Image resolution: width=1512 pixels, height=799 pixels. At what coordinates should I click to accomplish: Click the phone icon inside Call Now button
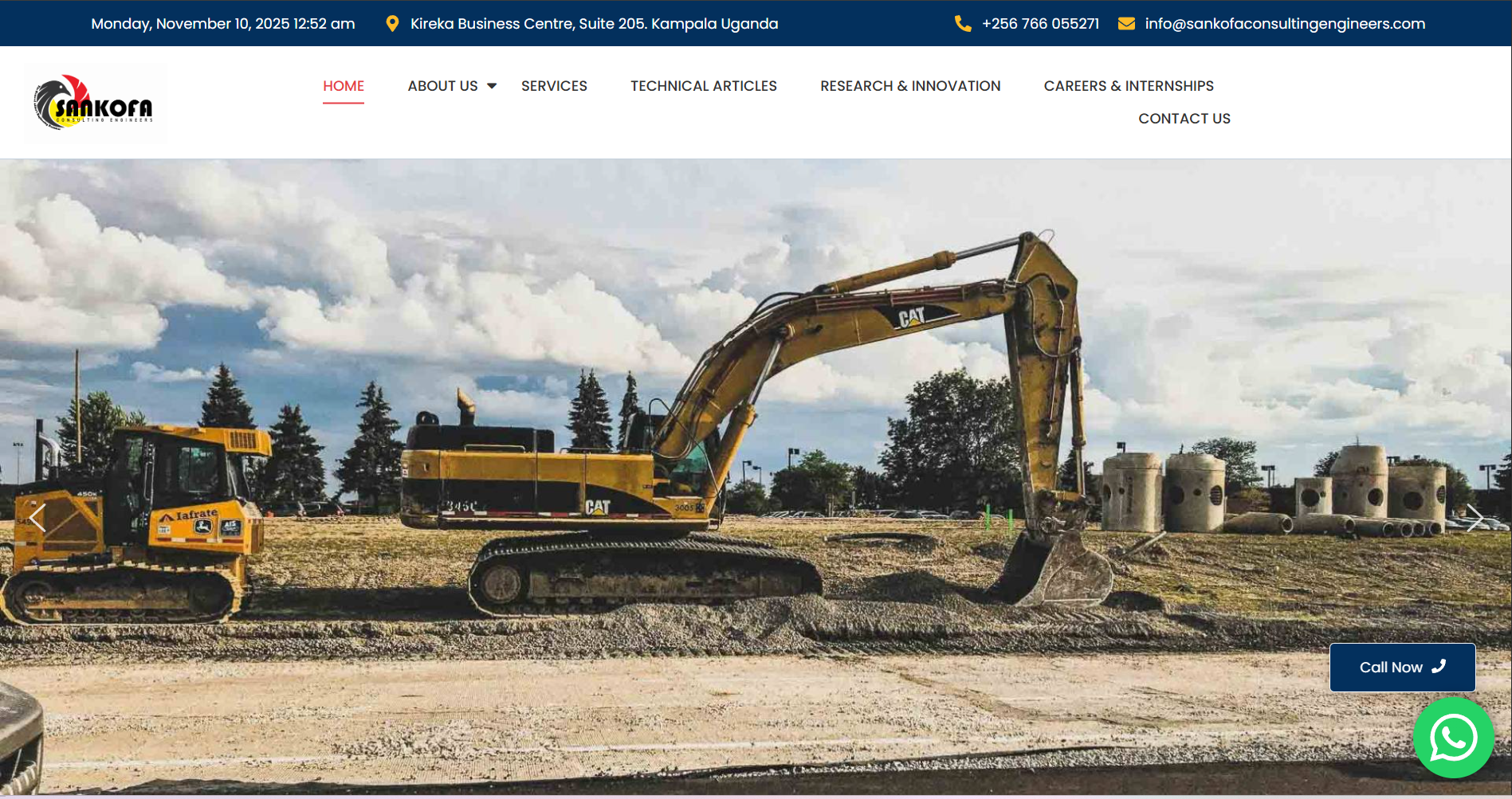(1440, 667)
